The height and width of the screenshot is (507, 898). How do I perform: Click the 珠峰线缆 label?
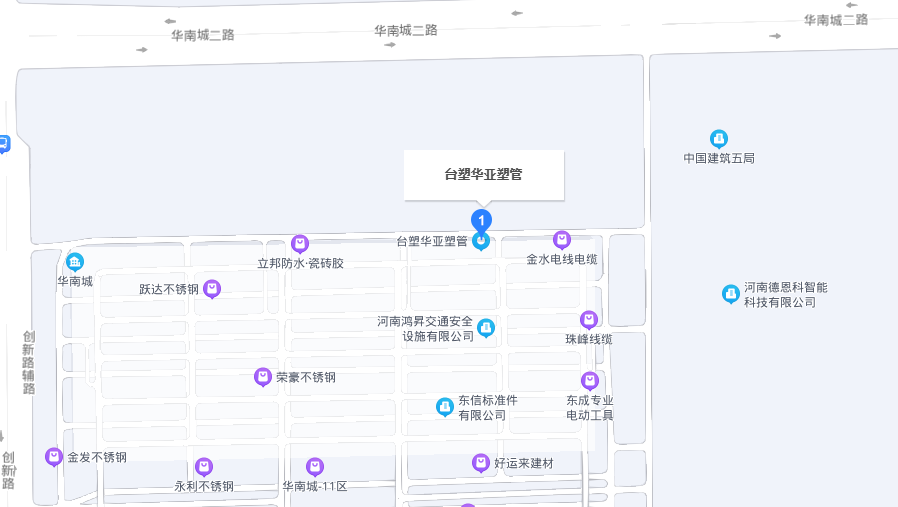pyautogui.click(x=589, y=339)
